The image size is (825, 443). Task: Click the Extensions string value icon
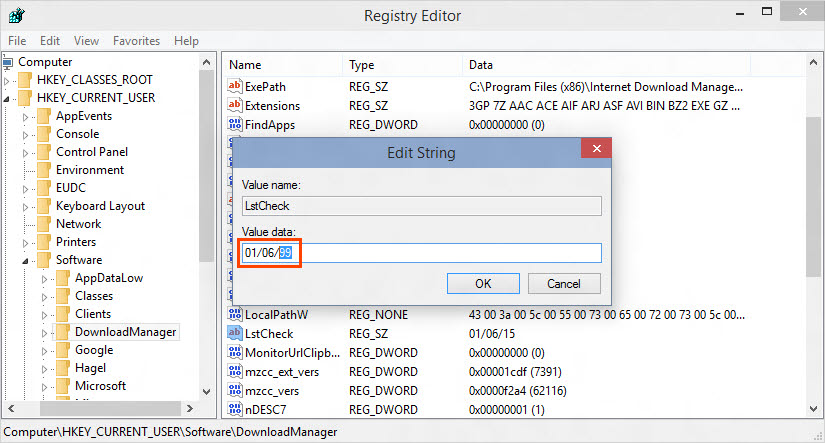click(236, 106)
